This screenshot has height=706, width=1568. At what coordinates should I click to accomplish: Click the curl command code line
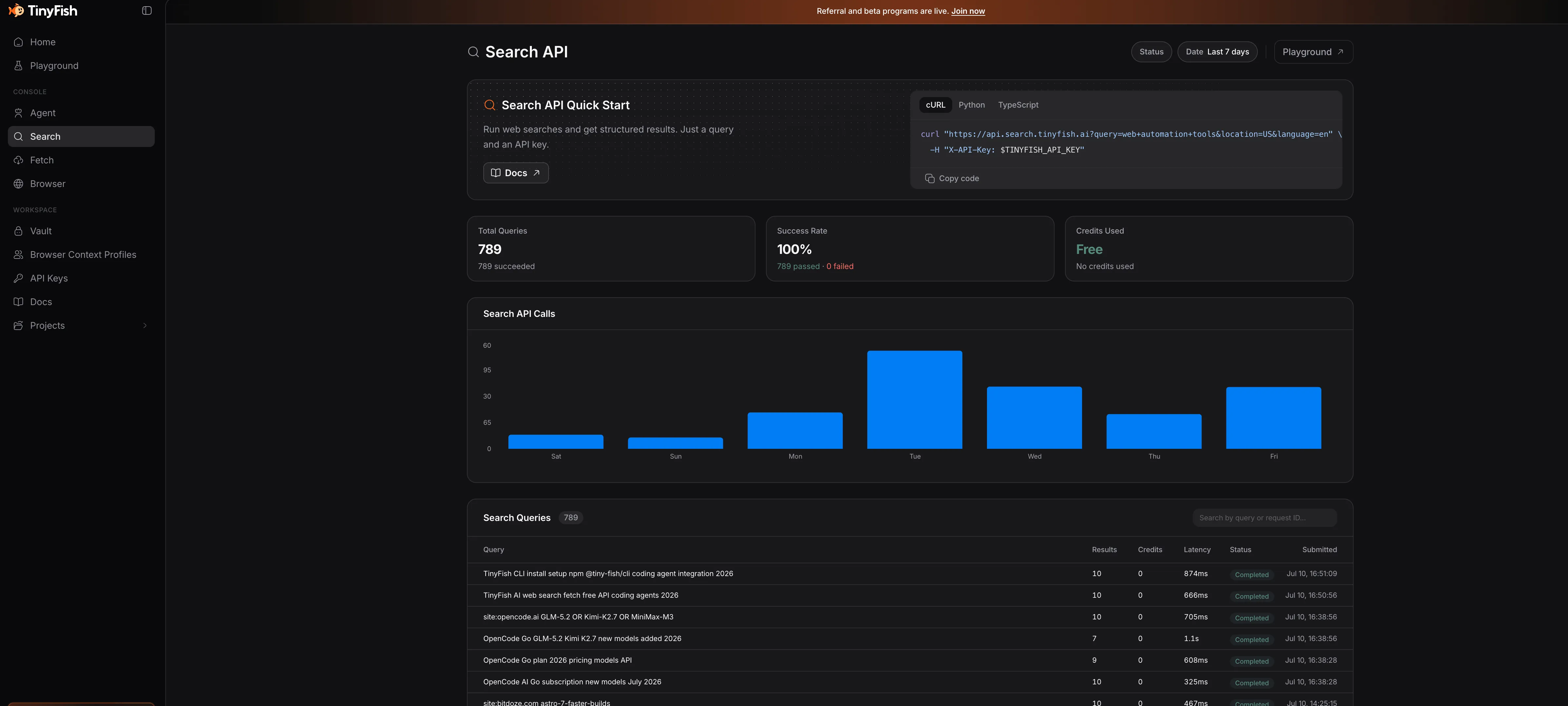[x=1131, y=134]
